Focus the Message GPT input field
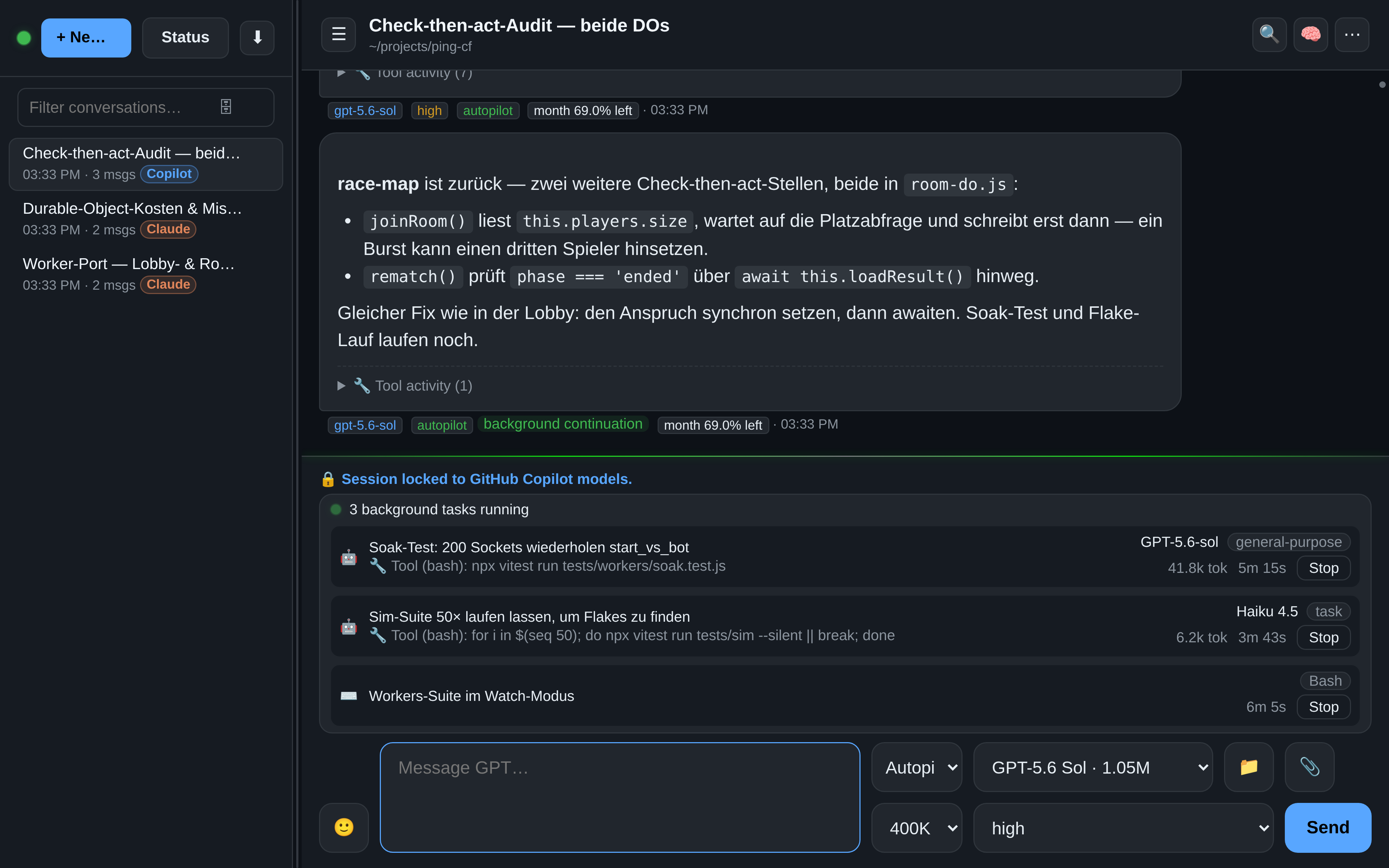Screen dimensions: 1389x868 pos(620,797)
